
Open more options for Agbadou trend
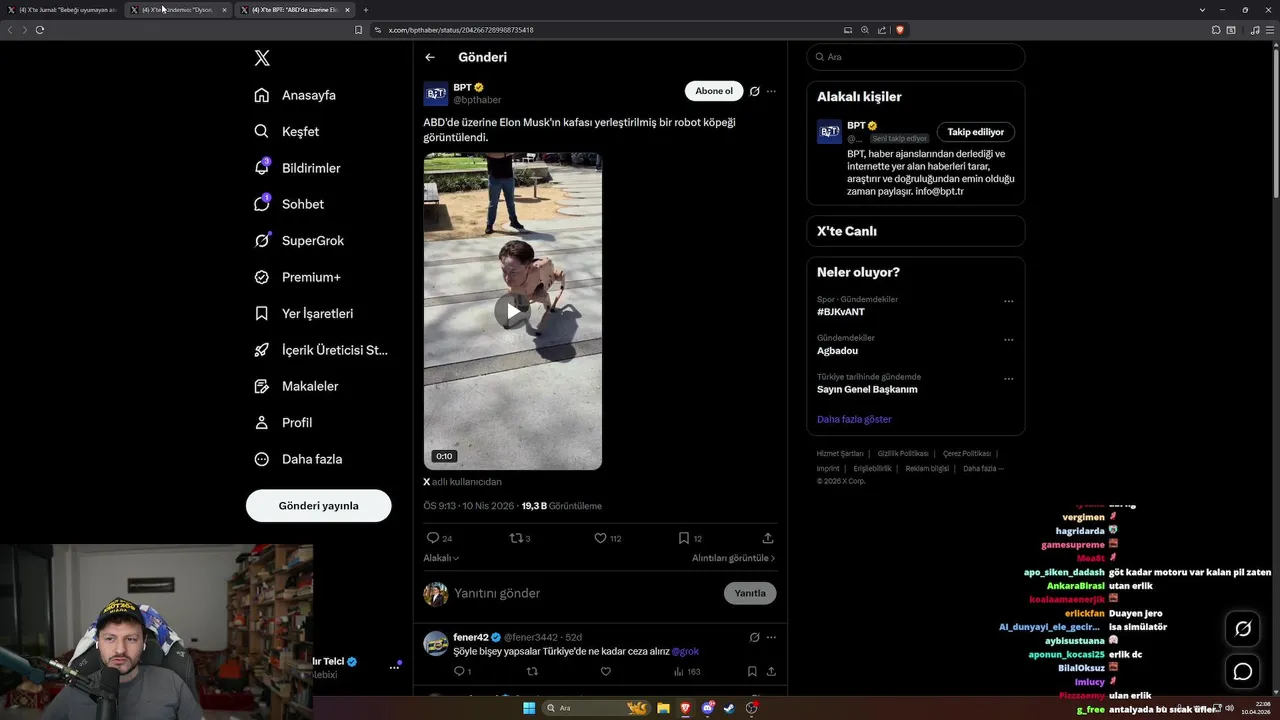point(1009,340)
